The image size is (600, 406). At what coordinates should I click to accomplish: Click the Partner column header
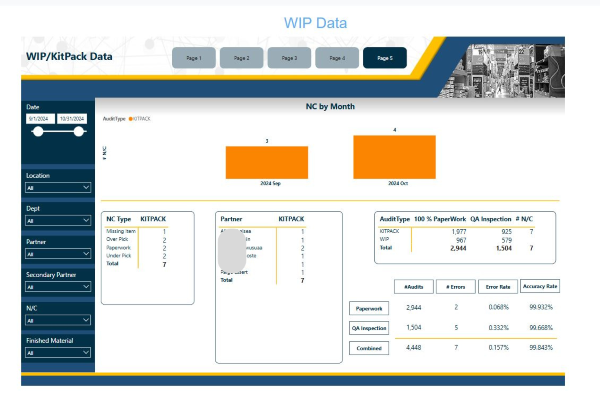(231, 219)
